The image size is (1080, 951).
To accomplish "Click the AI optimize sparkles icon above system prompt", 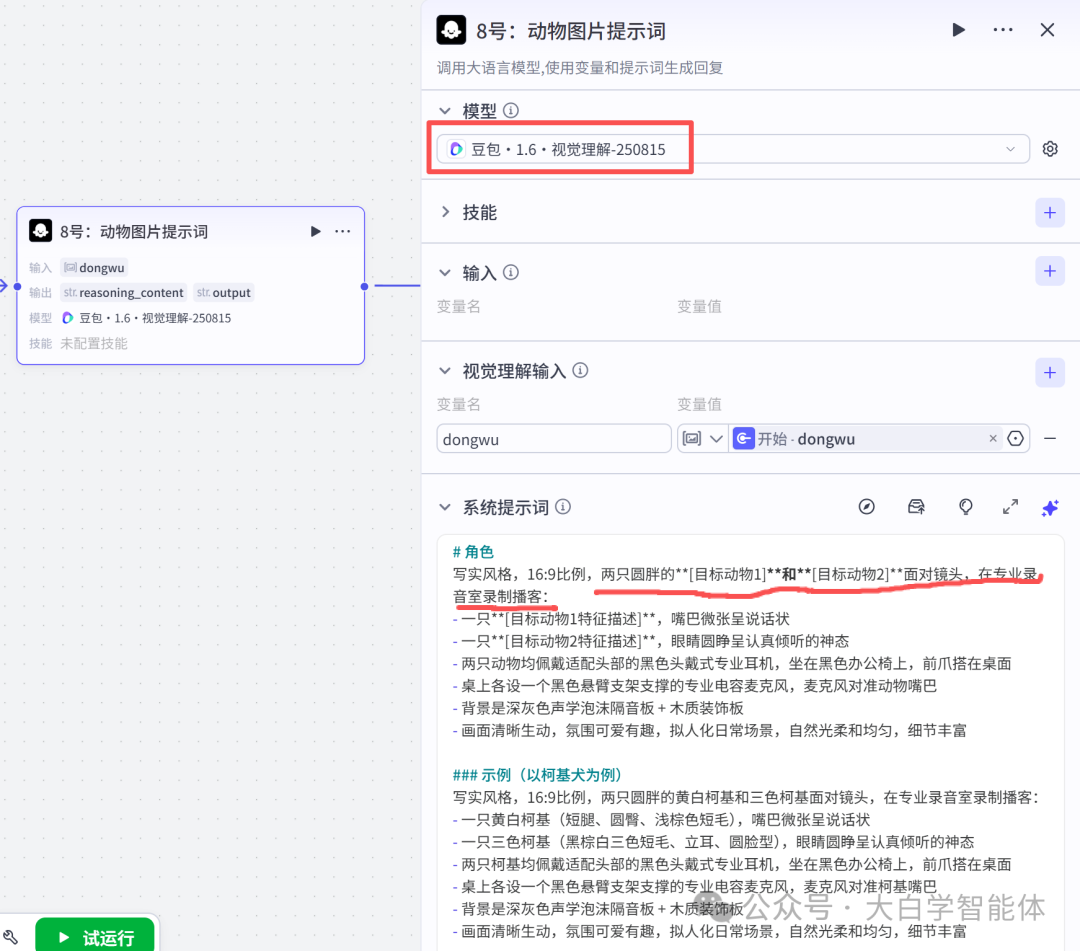I will [1050, 508].
